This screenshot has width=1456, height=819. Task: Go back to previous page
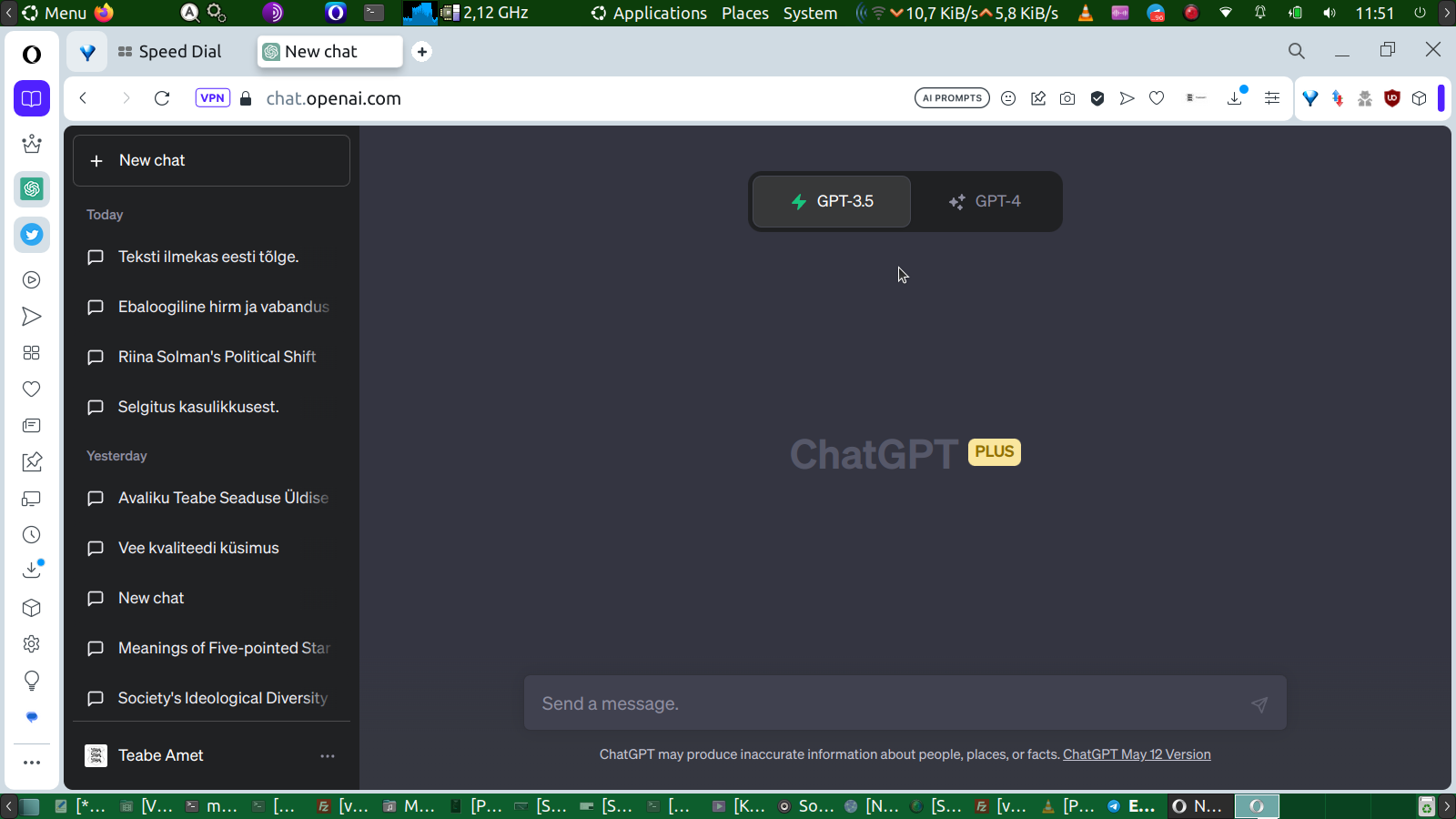83,98
